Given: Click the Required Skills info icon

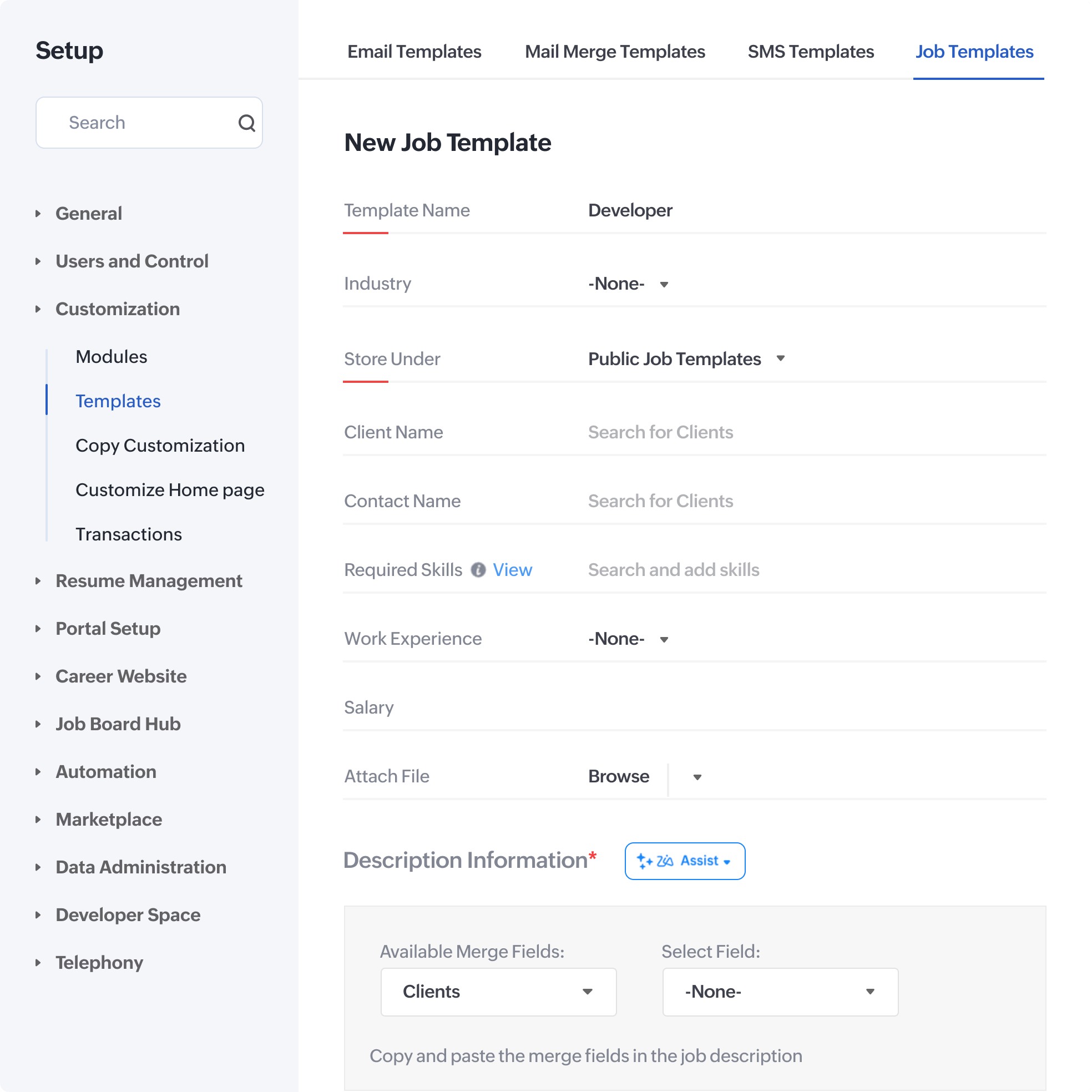Looking at the screenshot, I should pos(478,570).
